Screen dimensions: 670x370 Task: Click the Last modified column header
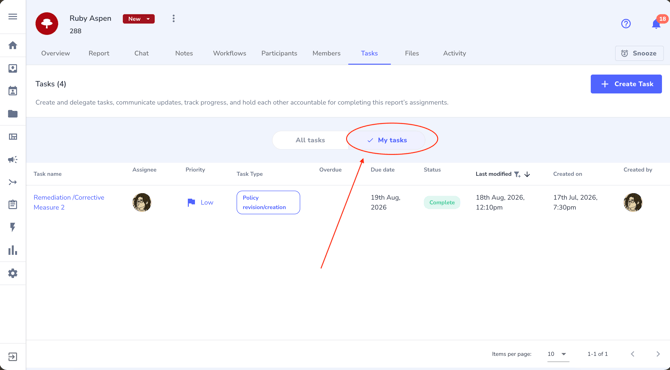pyautogui.click(x=494, y=174)
